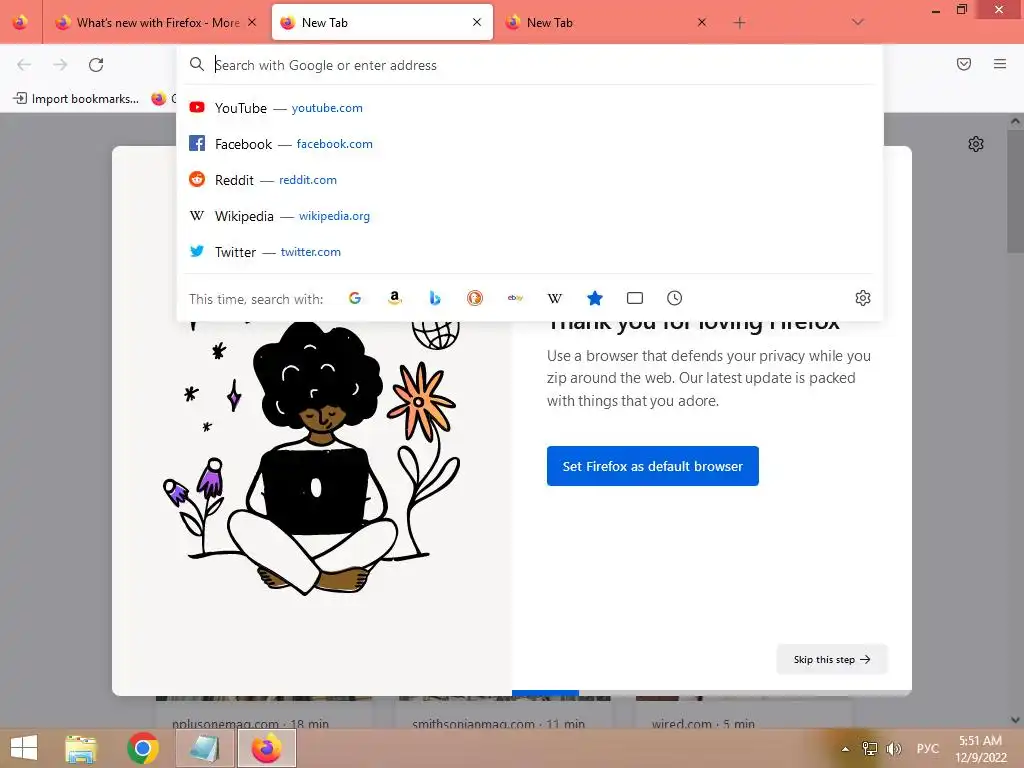Screen dimensions: 1024x768
Task: Select the Twitter suggestion row
Action: 530,251
